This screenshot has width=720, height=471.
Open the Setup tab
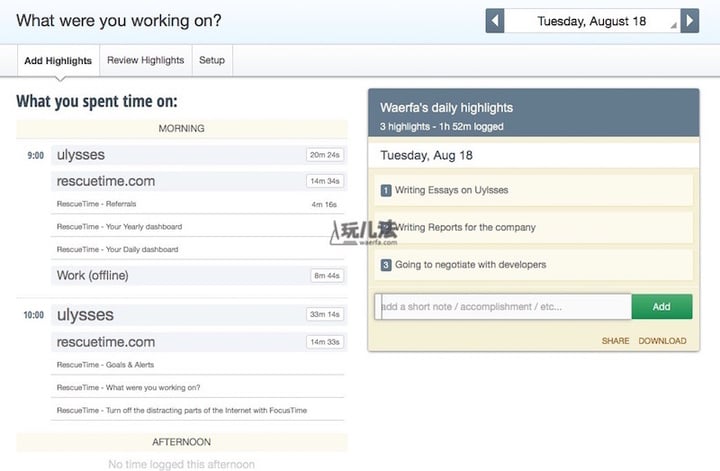point(212,60)
